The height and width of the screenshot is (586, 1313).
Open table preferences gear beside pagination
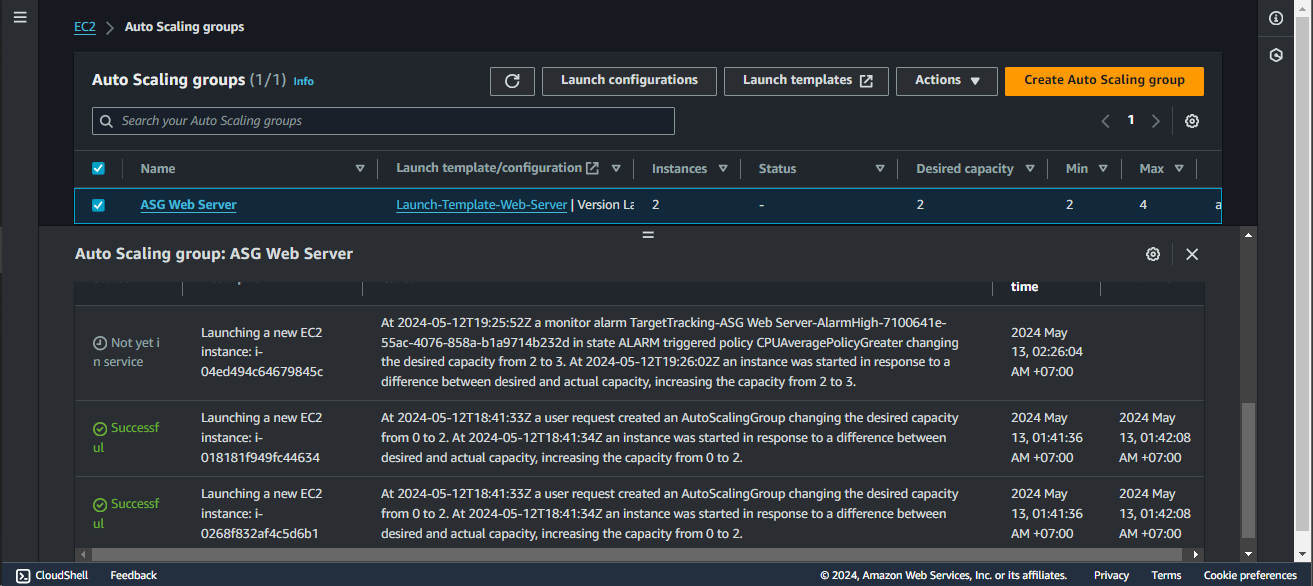click(1192, 121)
